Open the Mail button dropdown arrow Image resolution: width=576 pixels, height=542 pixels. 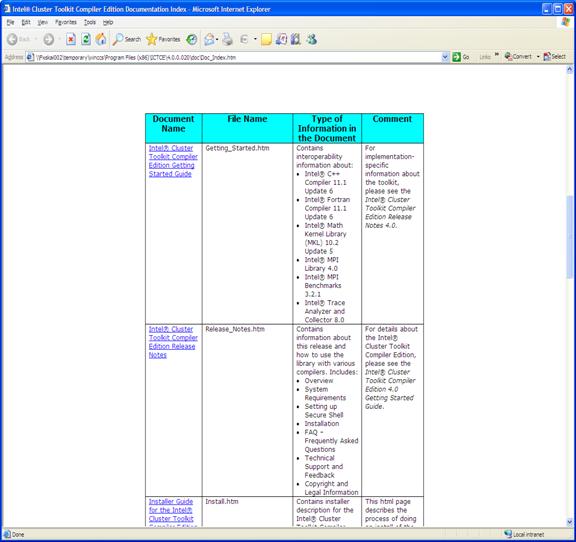click(x=217, y=39)
